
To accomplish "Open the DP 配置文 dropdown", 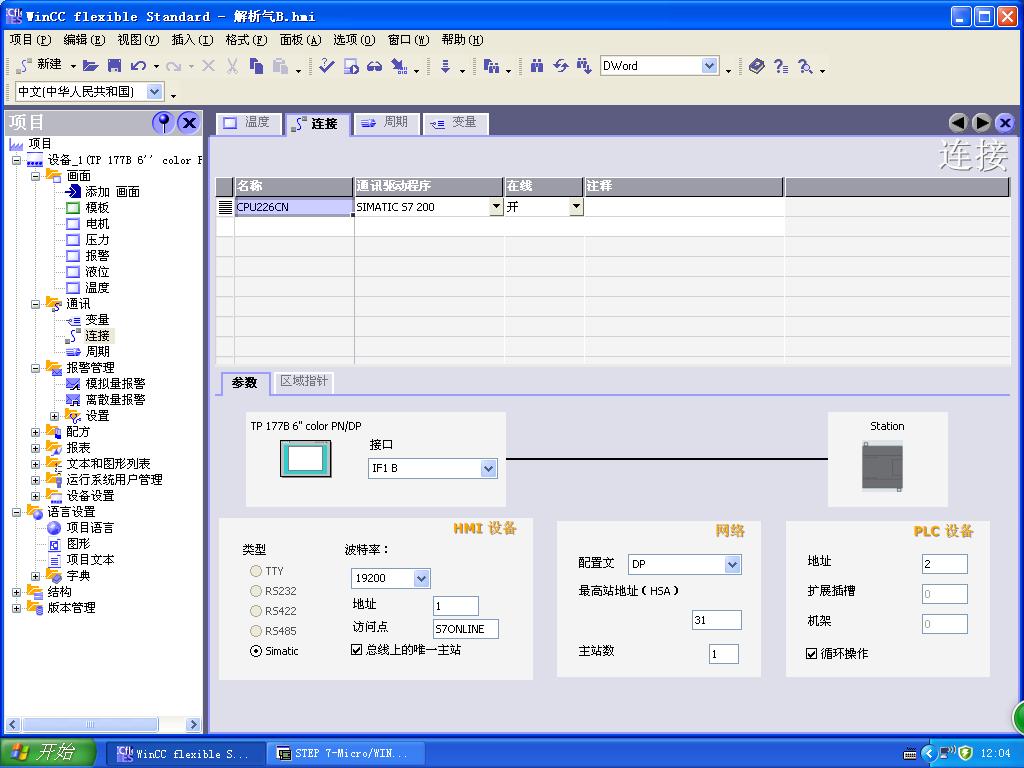I will pyautogui.click(x=733, y=564).
